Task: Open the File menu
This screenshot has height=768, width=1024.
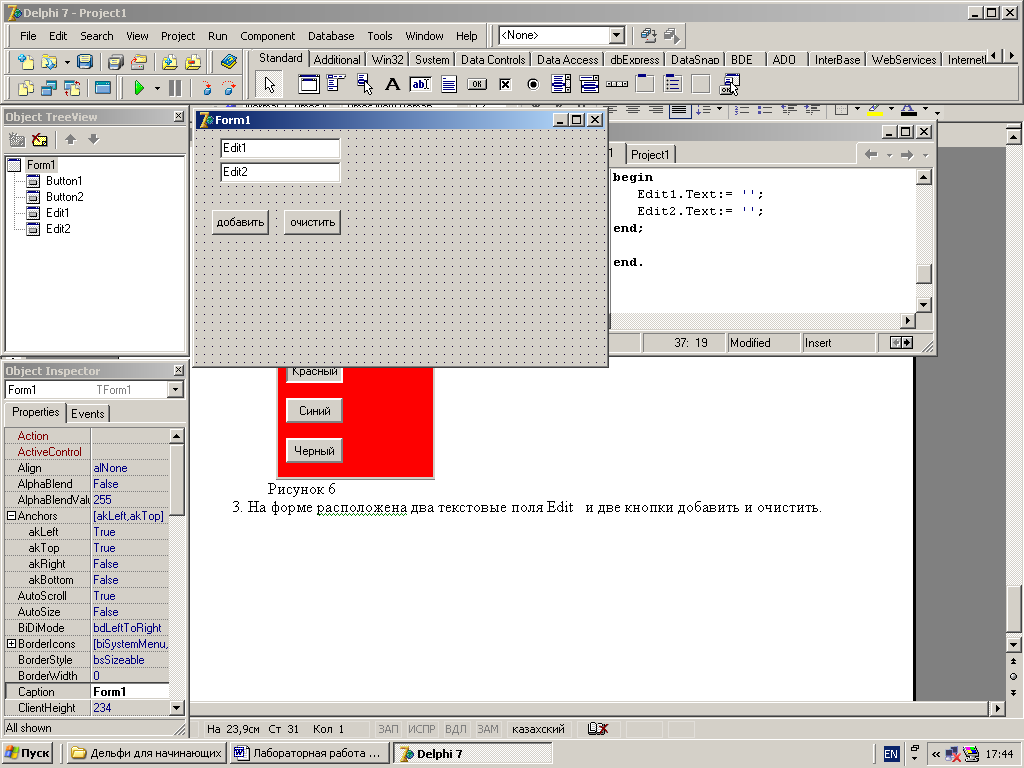Action: (28, 36)
